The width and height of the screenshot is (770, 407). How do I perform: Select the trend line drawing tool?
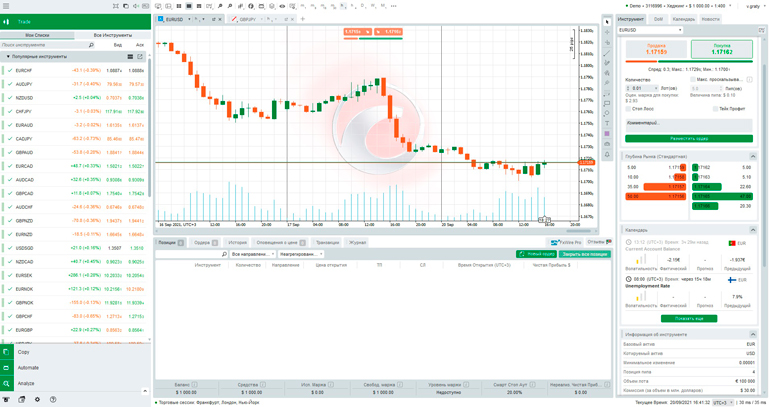[x=607, y=53]
